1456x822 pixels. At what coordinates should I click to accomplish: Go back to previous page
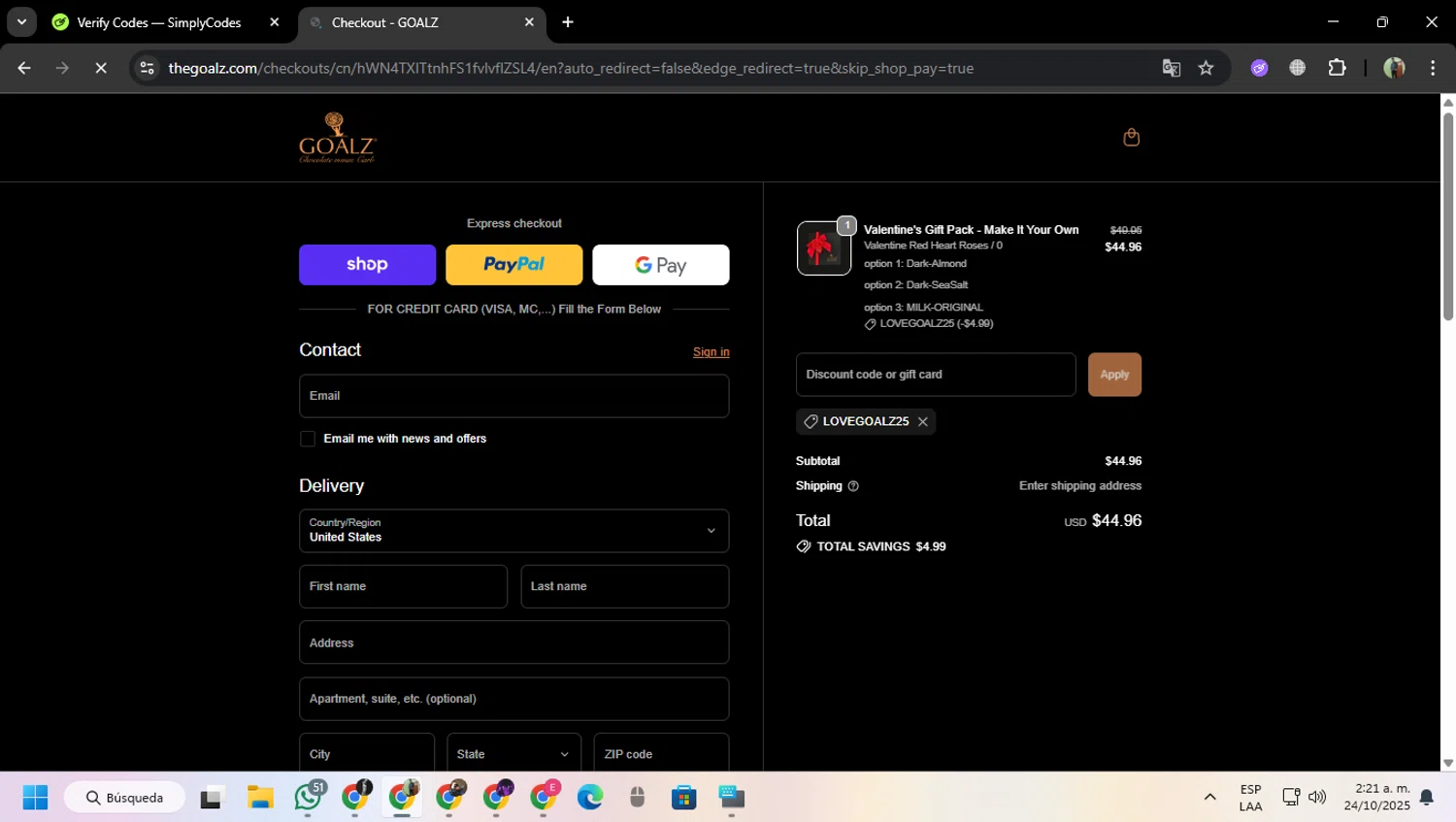tap(24, 68)
